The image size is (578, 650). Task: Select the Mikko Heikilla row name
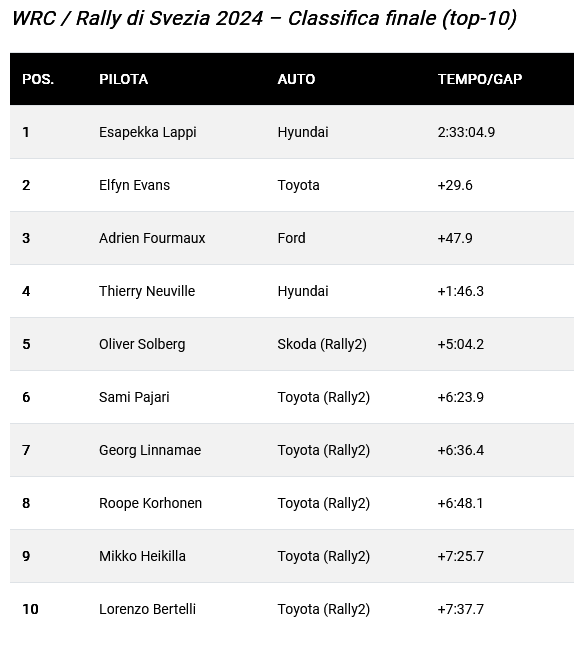pos(142,556)
